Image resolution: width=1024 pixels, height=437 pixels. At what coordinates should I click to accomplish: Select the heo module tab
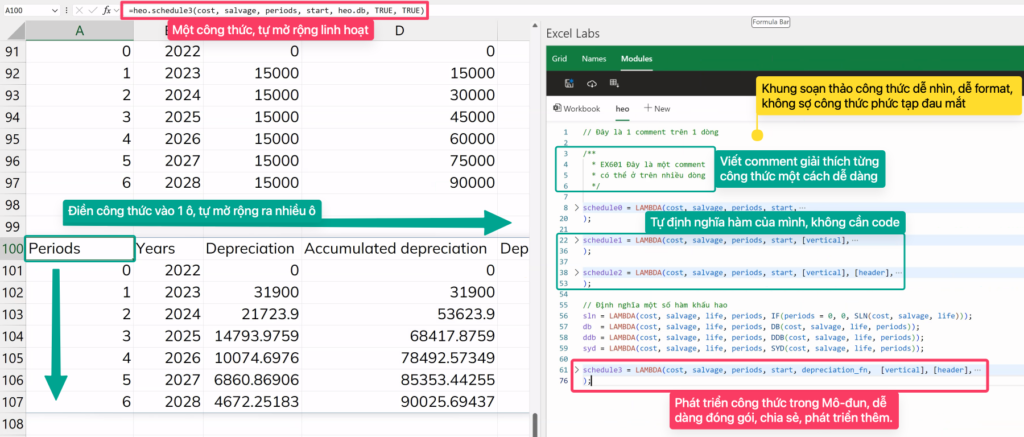coord(621,108)
